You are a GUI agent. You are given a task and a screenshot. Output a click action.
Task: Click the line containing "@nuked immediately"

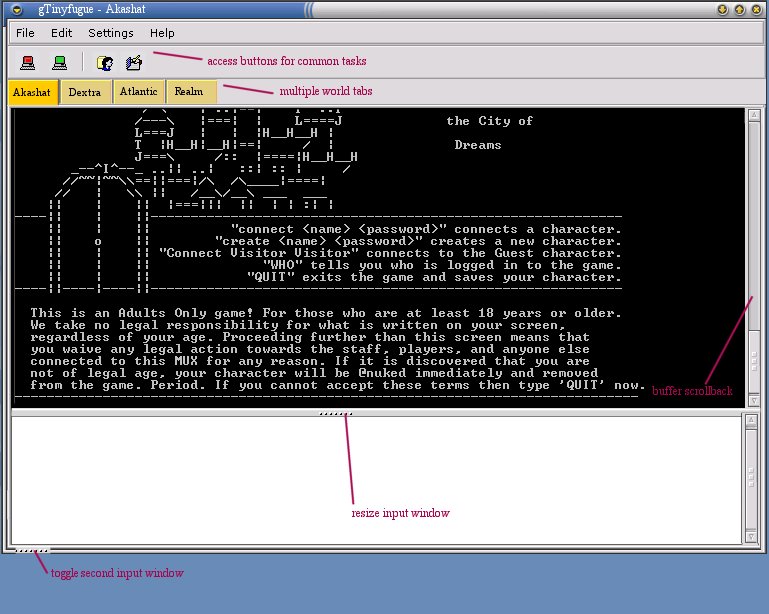point(314,373)
